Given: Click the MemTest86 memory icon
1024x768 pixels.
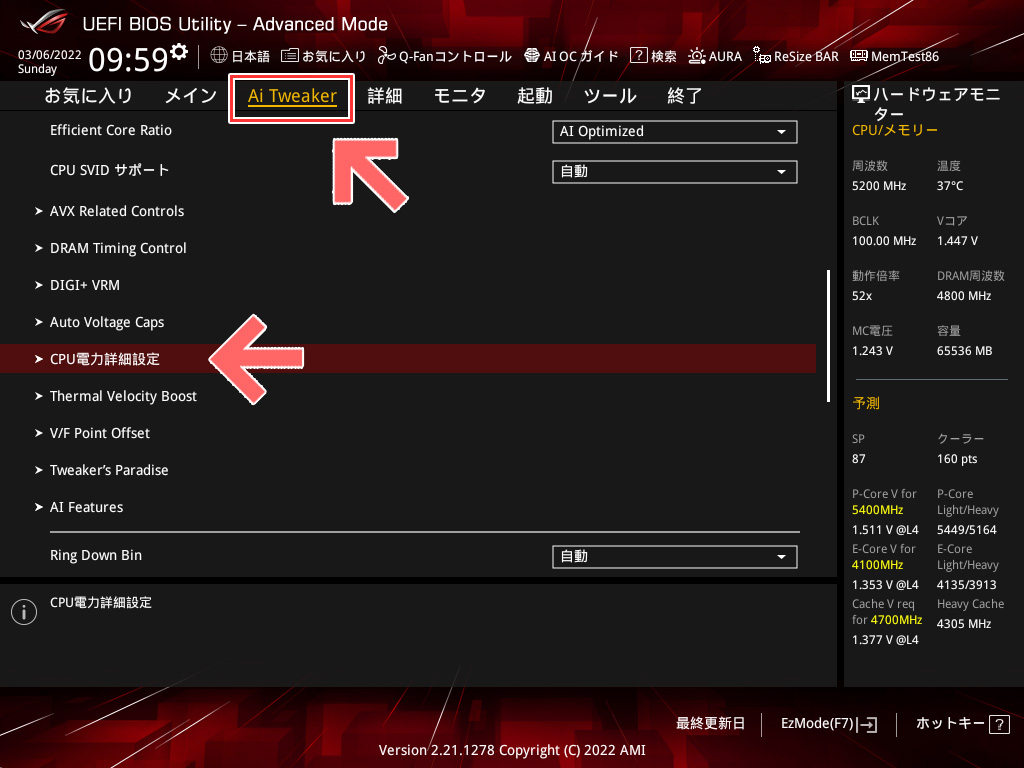Looking at the screenshot, I should click(x=859, y=56).
